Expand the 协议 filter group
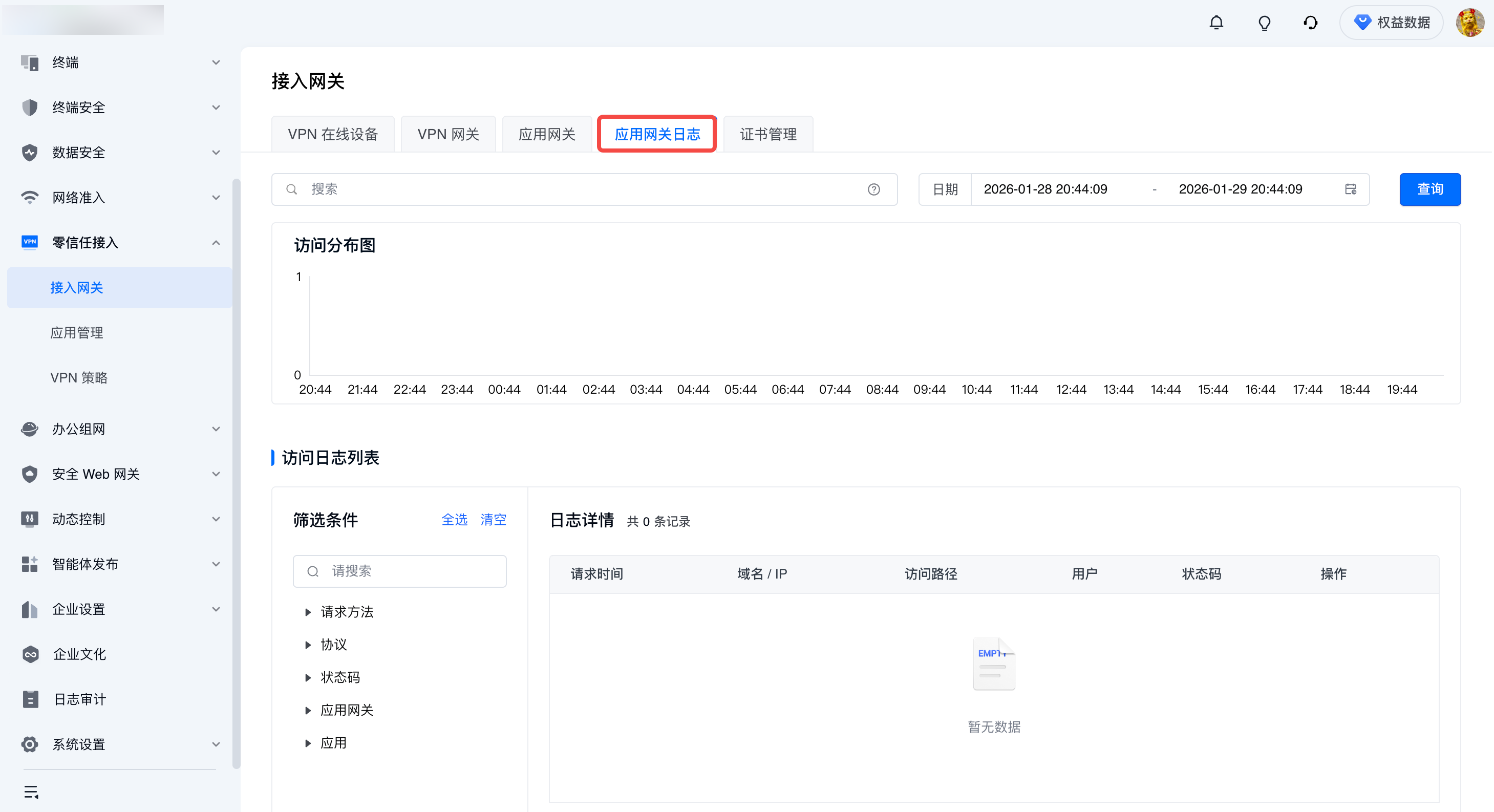This screenshot has height=812, width=1494. coord(308,645)
